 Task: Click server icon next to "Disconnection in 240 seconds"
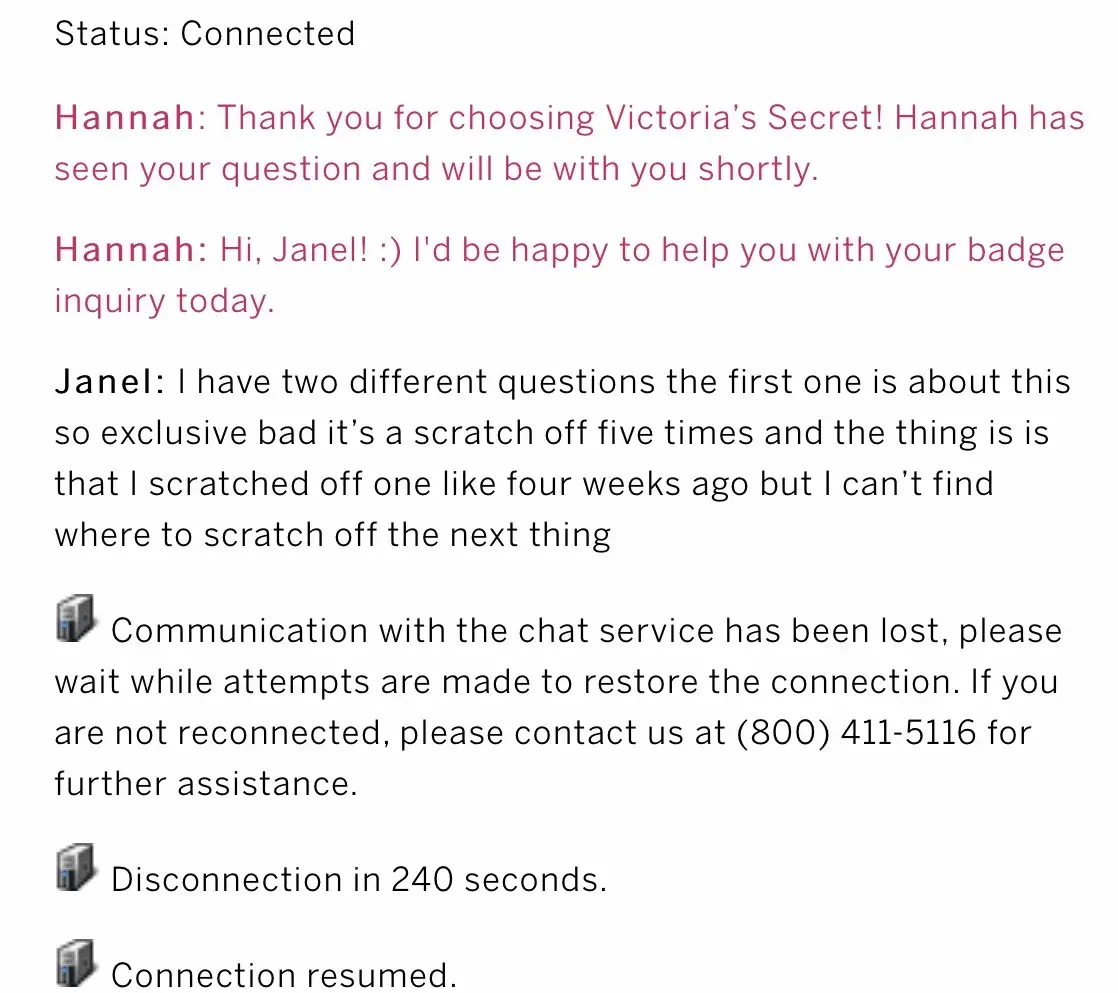(75, 866)
